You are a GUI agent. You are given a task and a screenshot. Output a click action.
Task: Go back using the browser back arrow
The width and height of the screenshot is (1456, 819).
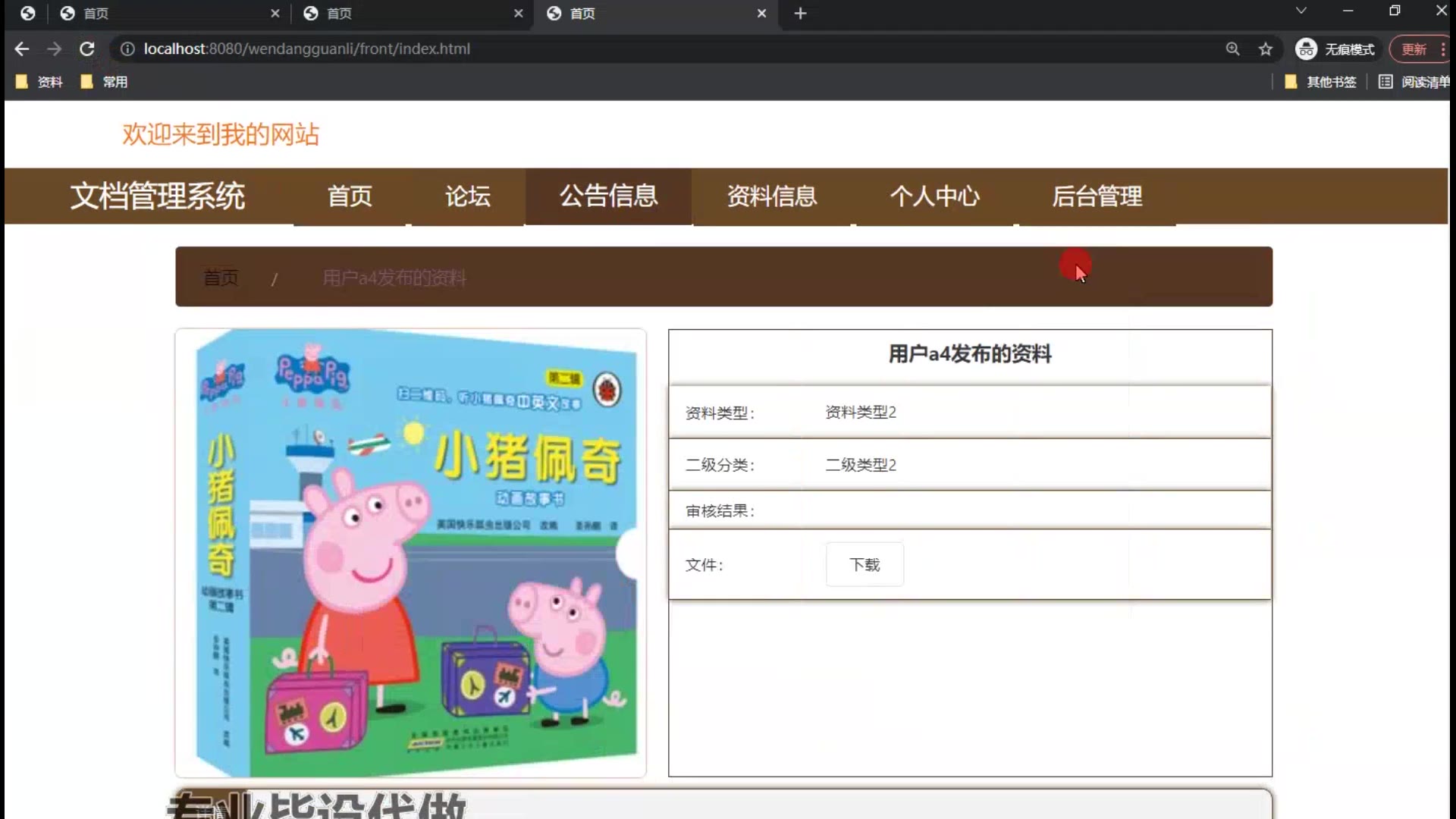click(21, 49)
